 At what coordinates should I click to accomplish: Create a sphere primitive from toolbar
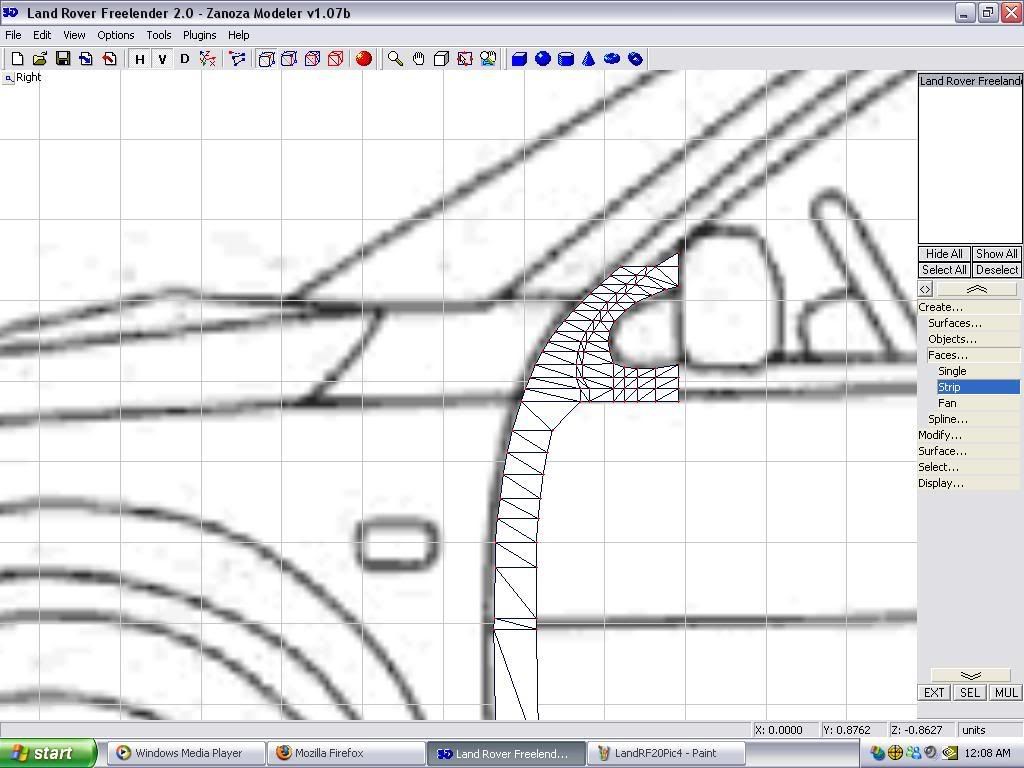pos(543,59)
